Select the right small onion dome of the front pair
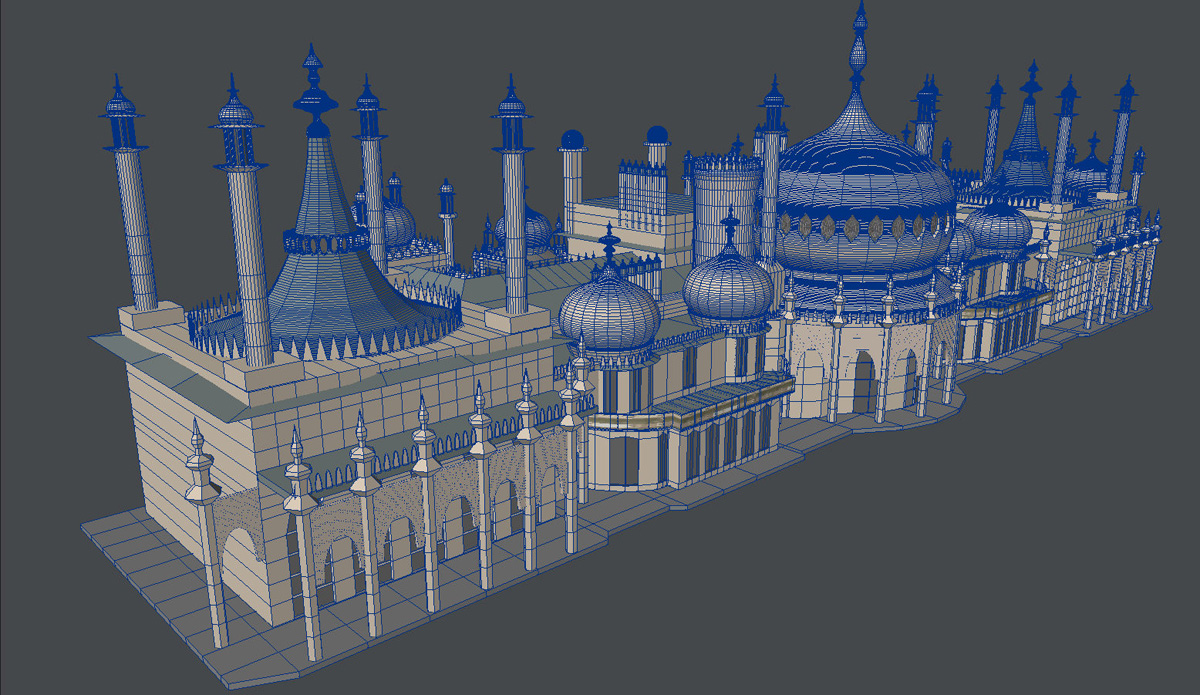The height and width of the screenshot is (695, 1200). point(729,288)
